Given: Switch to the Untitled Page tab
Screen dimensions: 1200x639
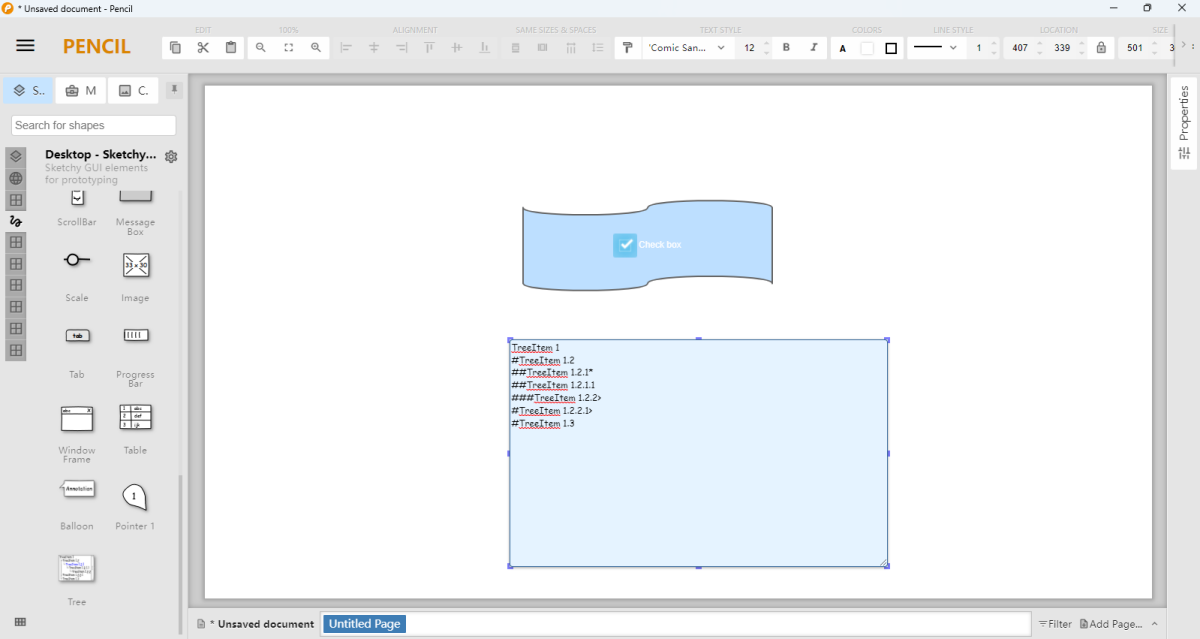Looking at the screenshot, I should [x=364, y=624].
